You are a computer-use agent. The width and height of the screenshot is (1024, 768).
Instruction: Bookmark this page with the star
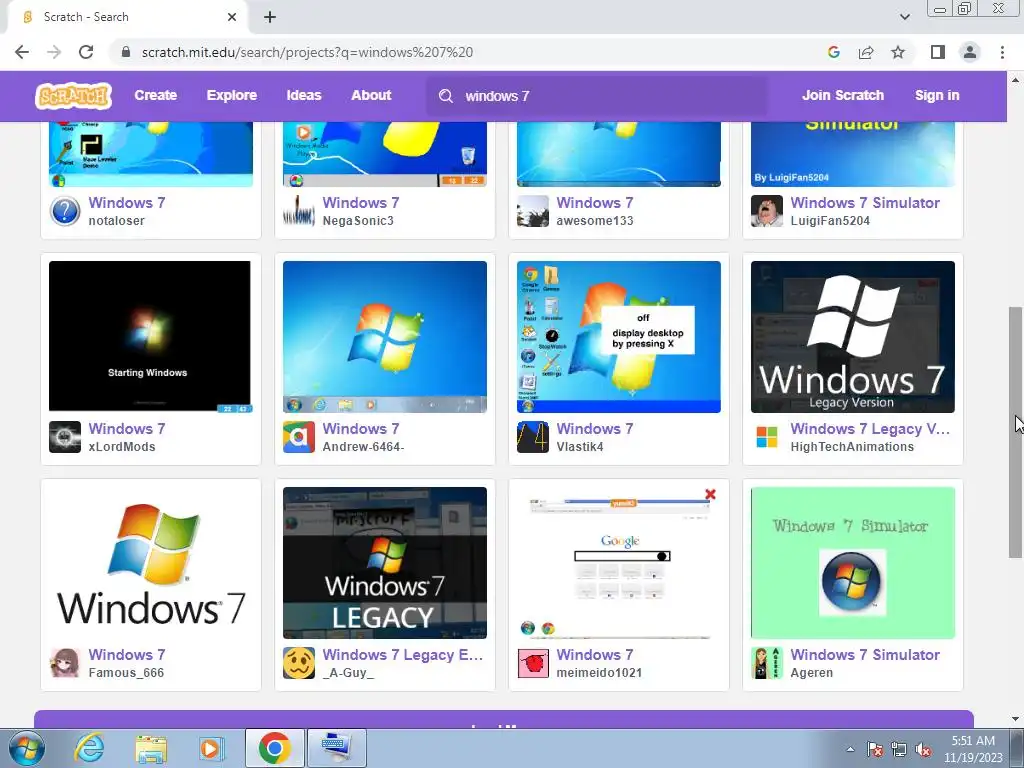coord(898,52)
